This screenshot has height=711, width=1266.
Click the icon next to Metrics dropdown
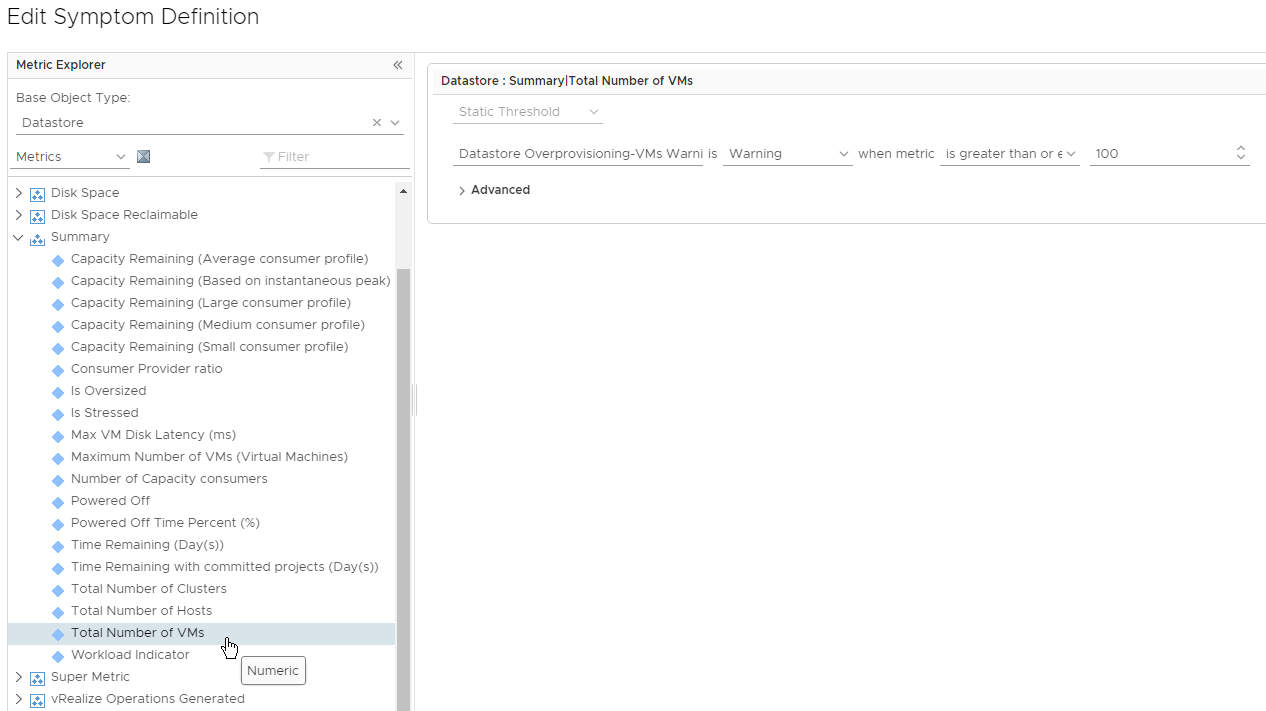pos(143,157)
